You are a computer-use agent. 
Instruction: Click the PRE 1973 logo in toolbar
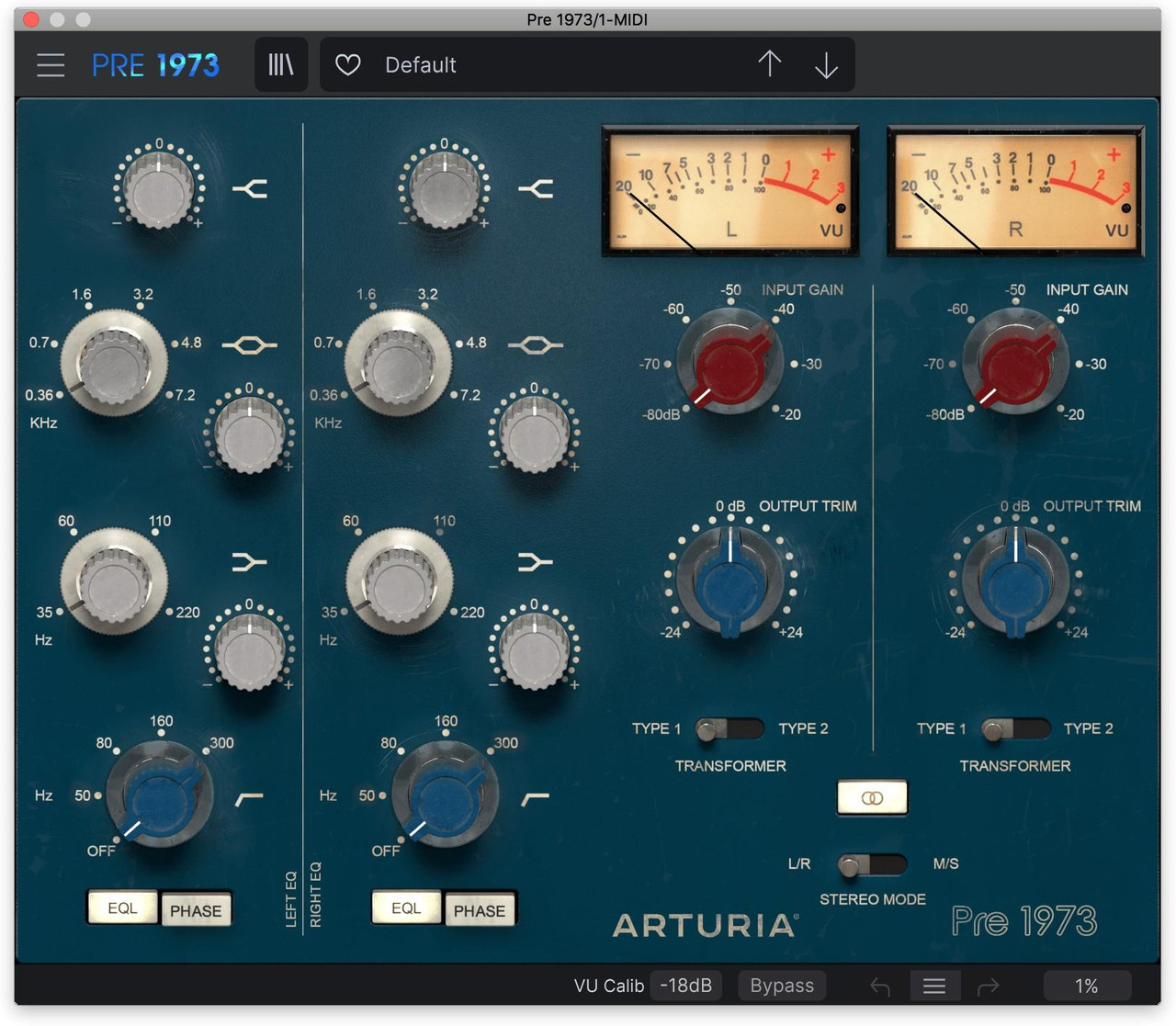tap(155, 65)
